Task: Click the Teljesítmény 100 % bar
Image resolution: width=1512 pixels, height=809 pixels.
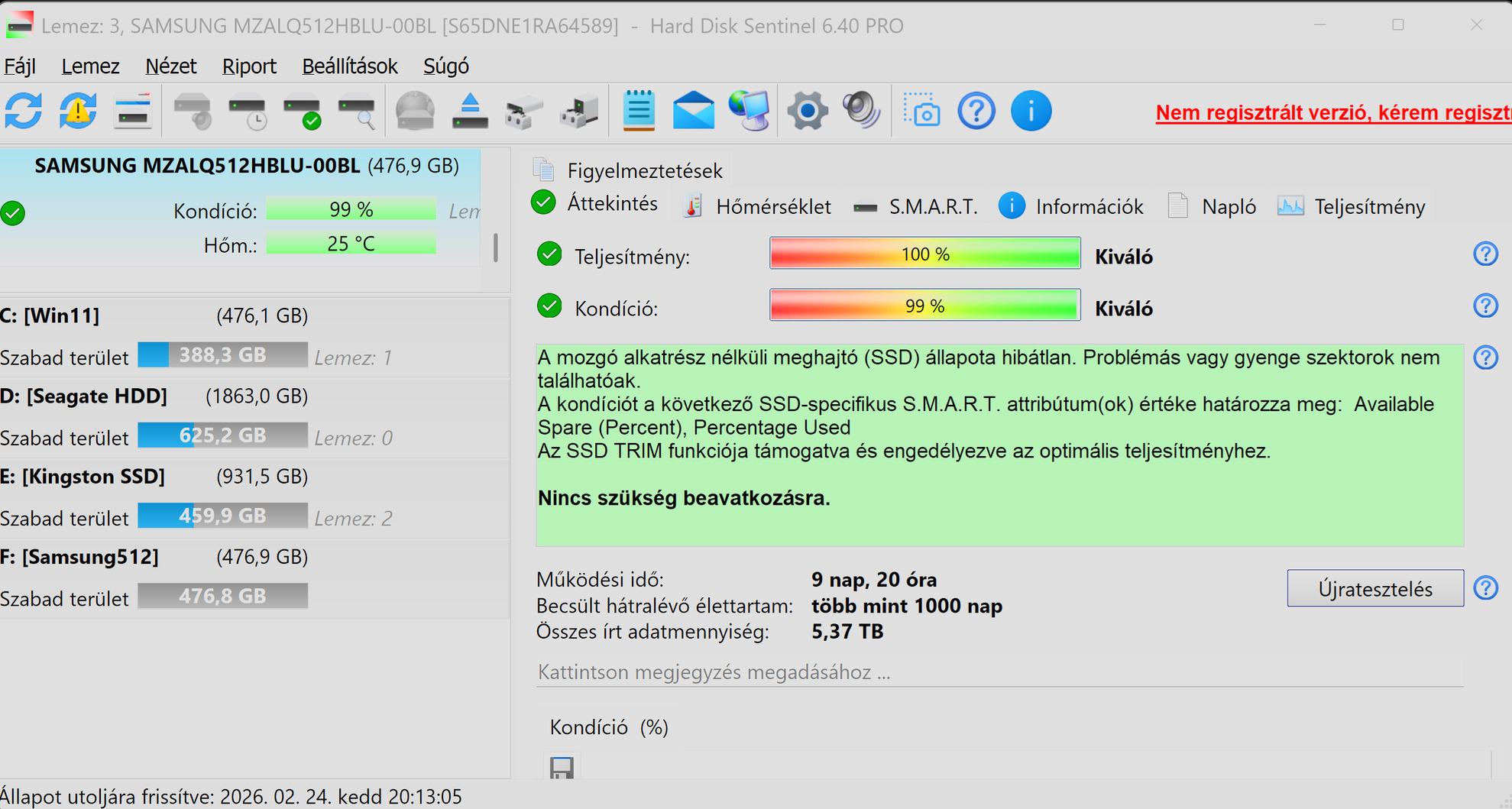Action: coord(924,254)
